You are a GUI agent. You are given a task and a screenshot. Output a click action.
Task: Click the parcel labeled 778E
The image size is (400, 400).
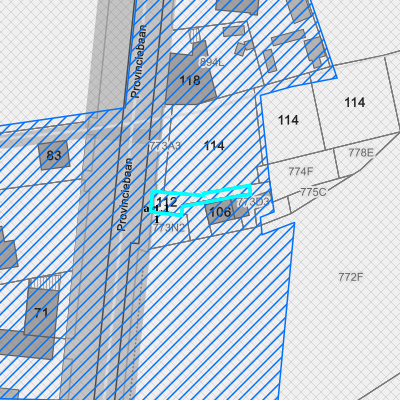tap(361, 153)
